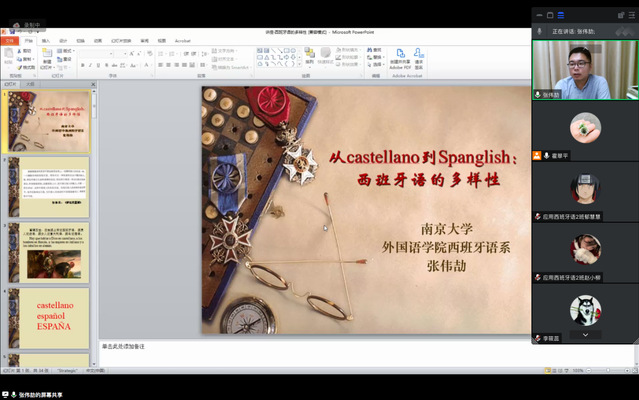Image resolution: width=639 pixels, height=400 pixels.
Task: Open the slide Layout (版式) dropdown
Action: pos(66,51)
